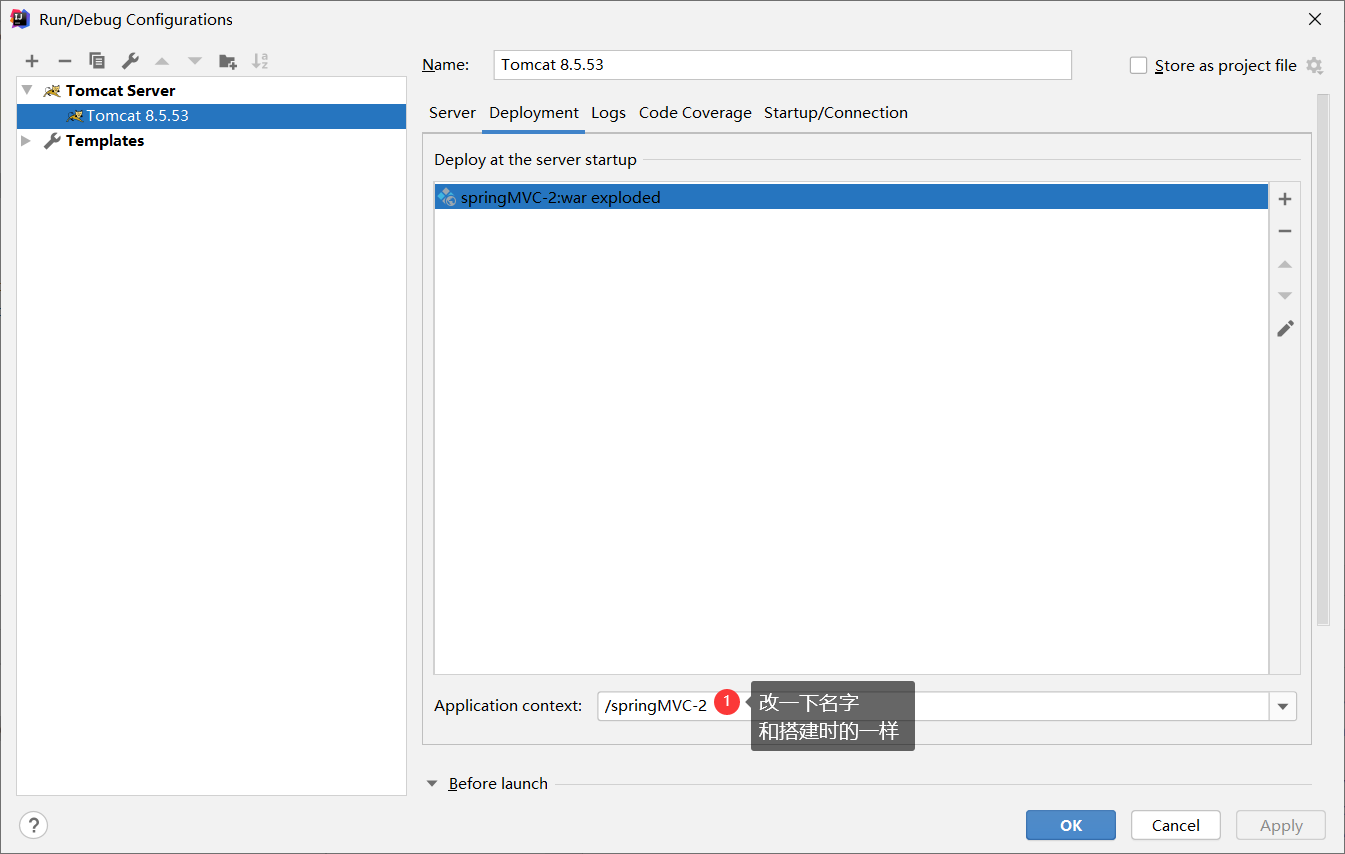
Task: Open Code Coverage tab
Action: 695,113
